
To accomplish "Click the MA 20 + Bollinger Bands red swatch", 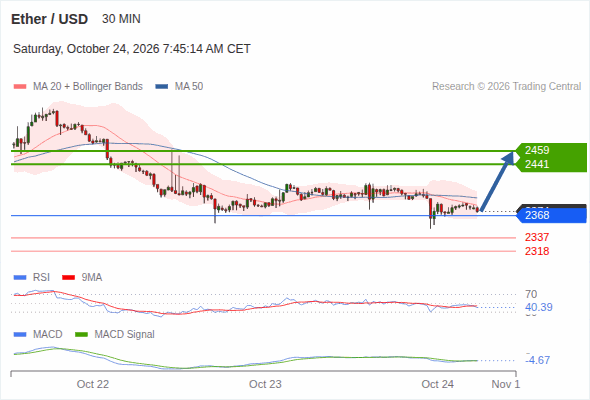I will click(x=20, y=87).
